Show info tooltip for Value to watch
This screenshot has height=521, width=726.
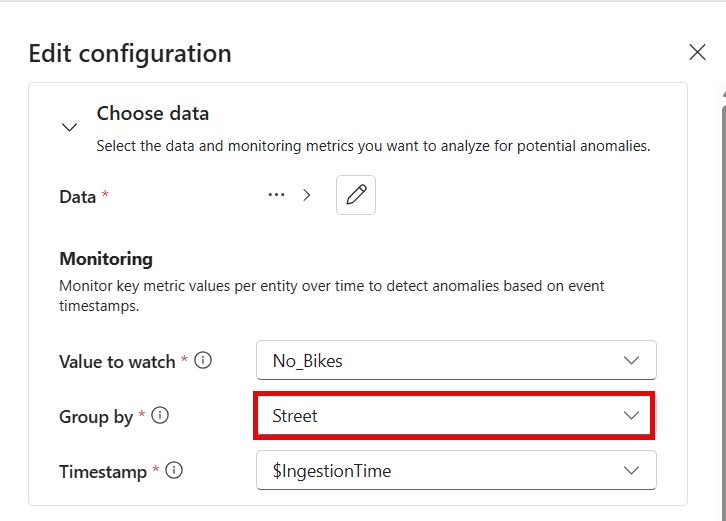click(x=203, y=360)
